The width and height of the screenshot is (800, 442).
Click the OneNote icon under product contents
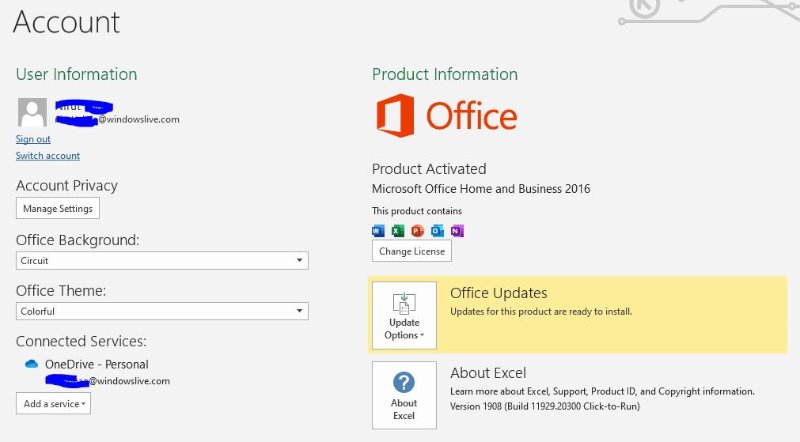click(x=457, y=231)
